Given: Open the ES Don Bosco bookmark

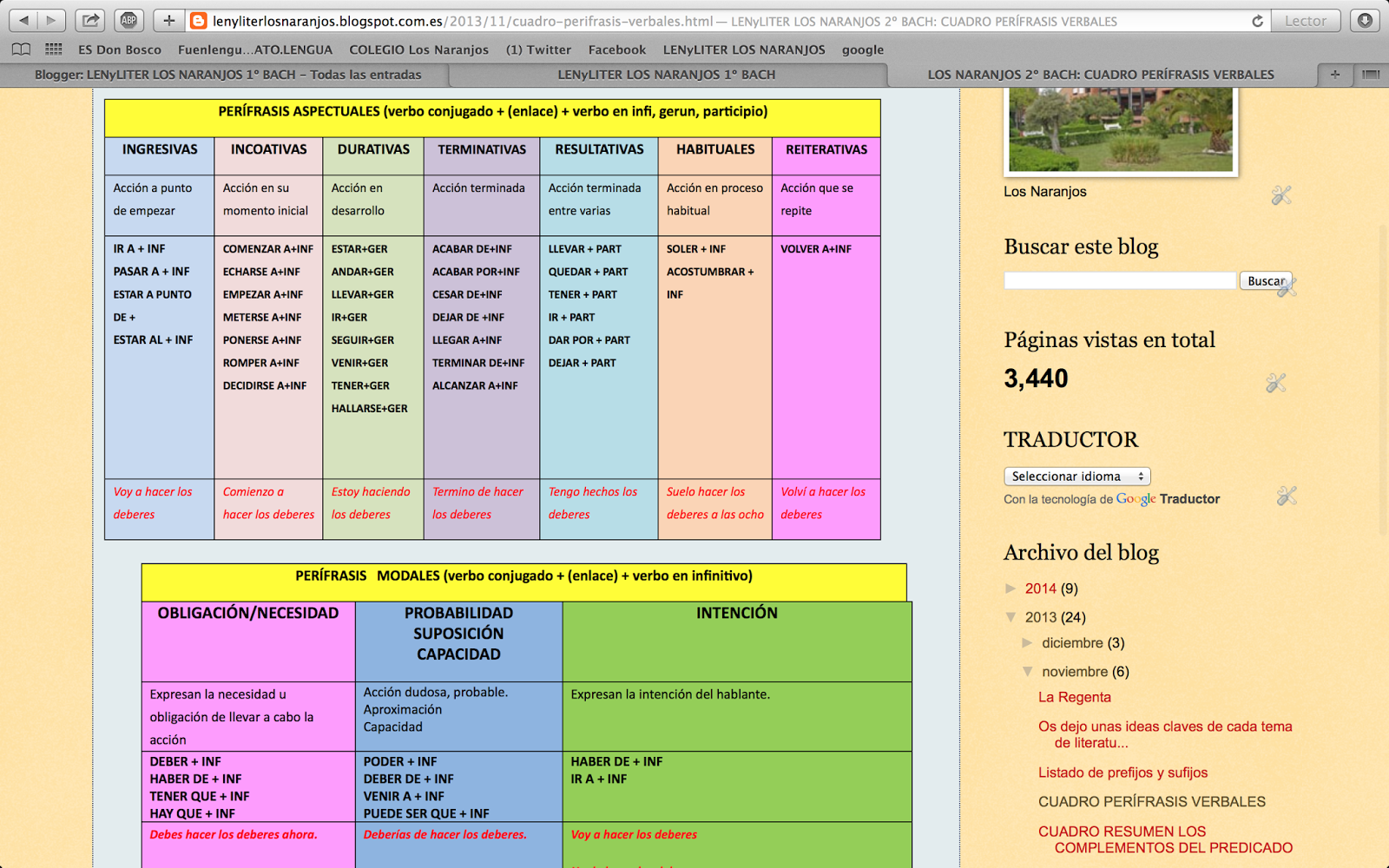Looking at the screenshot, I should coord(120,49).
